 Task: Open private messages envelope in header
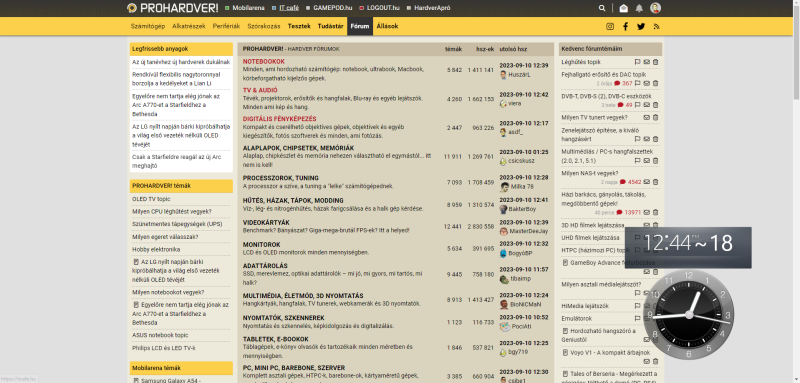[623, 8]
